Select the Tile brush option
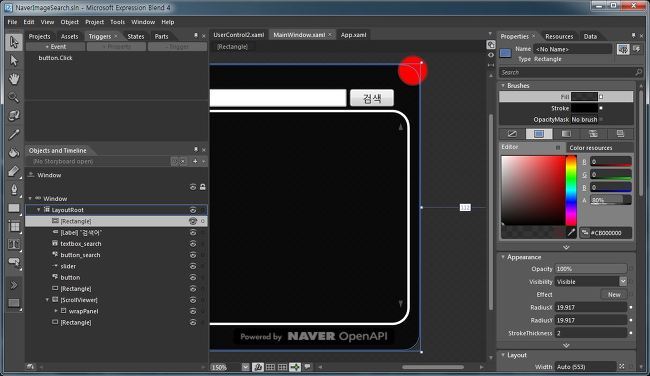Screen dimensions: 650x376 click(593, 133)
